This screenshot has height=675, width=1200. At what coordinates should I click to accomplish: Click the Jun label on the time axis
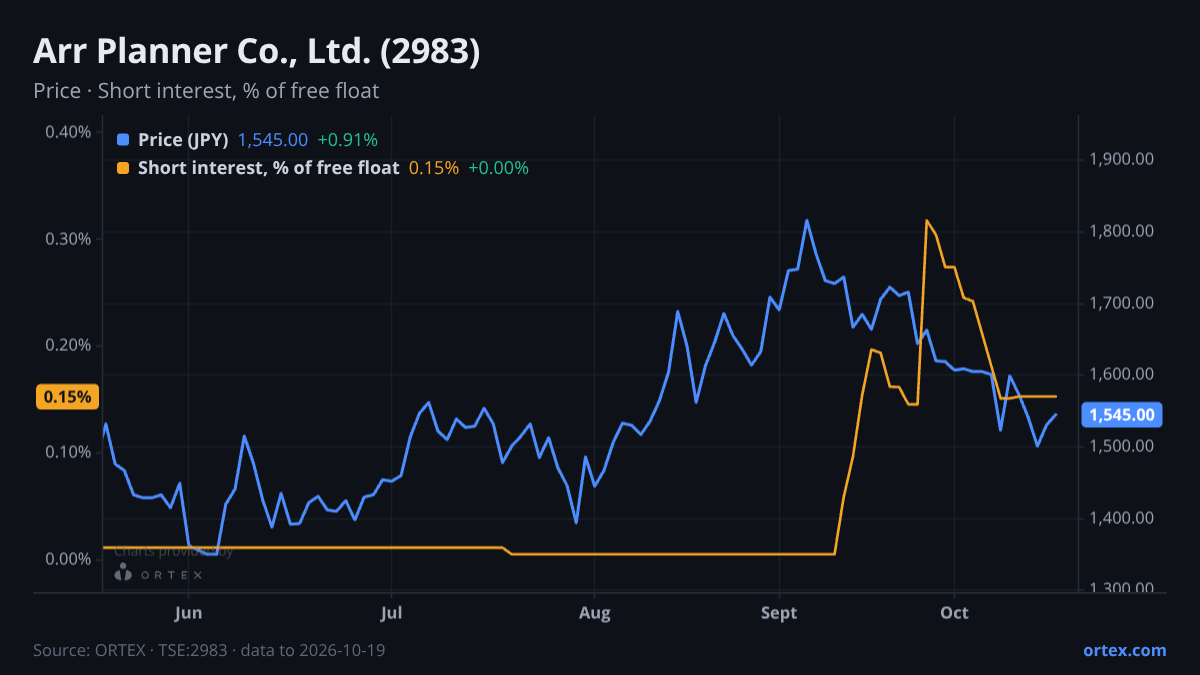tap(189, 612)
